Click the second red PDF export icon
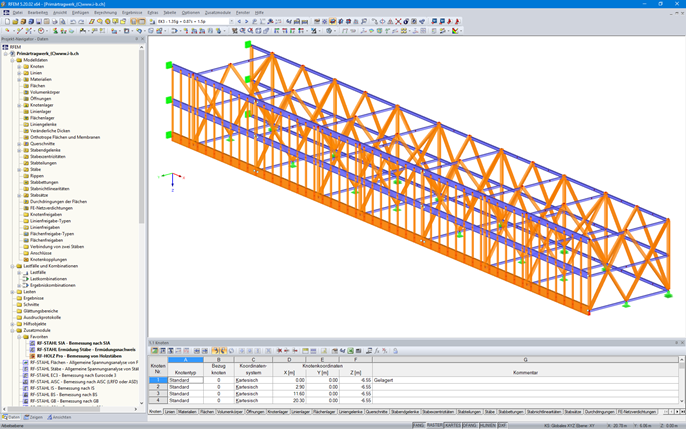Screen dimensions: 686x429 (x=457, y=21)
